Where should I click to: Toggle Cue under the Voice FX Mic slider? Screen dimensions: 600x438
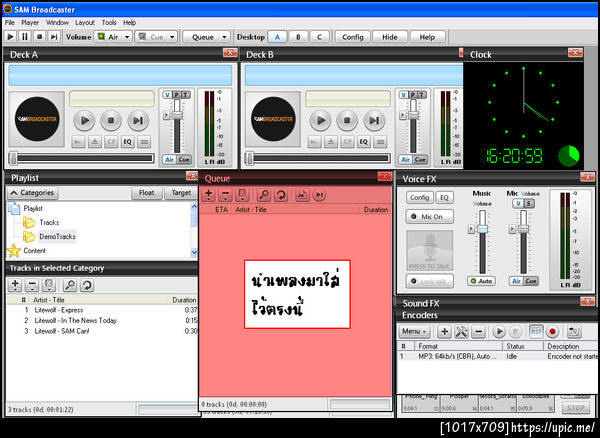coord(531,281)
